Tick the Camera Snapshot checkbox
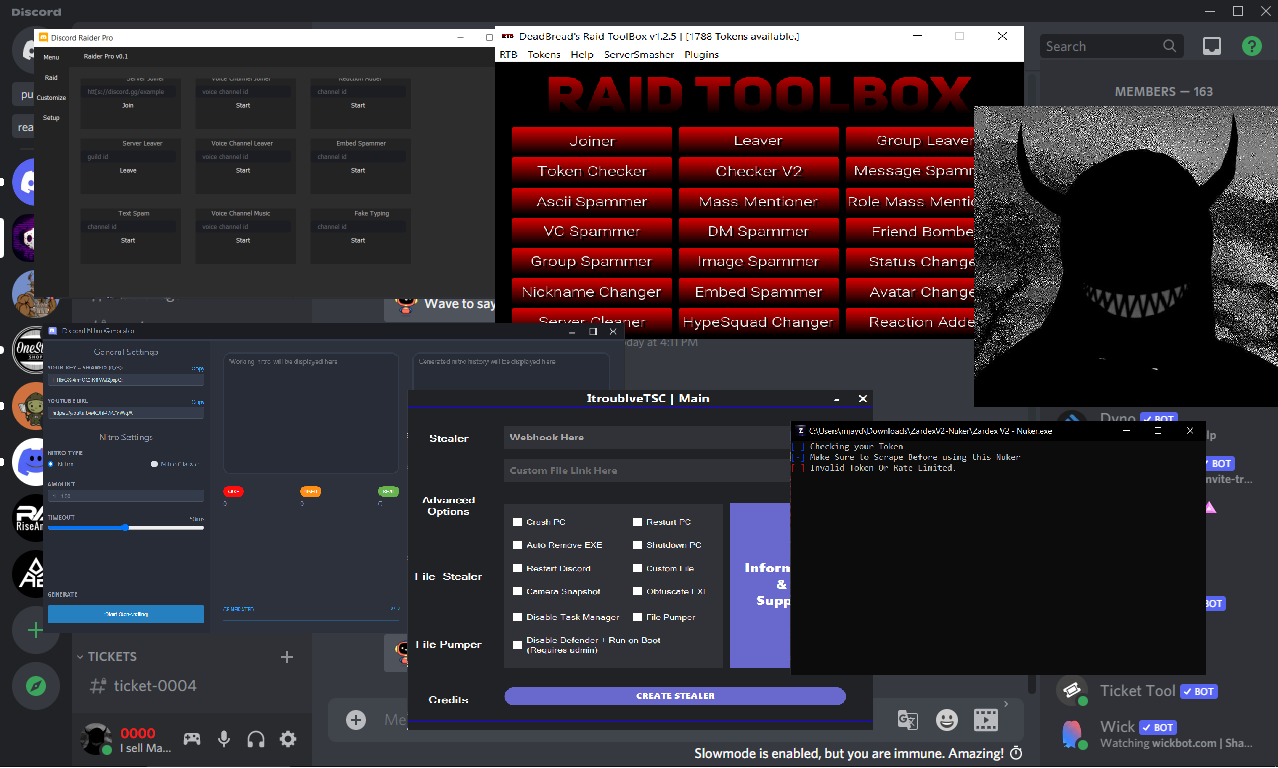Screen dimensions: 1278x768 click(517, 592)
